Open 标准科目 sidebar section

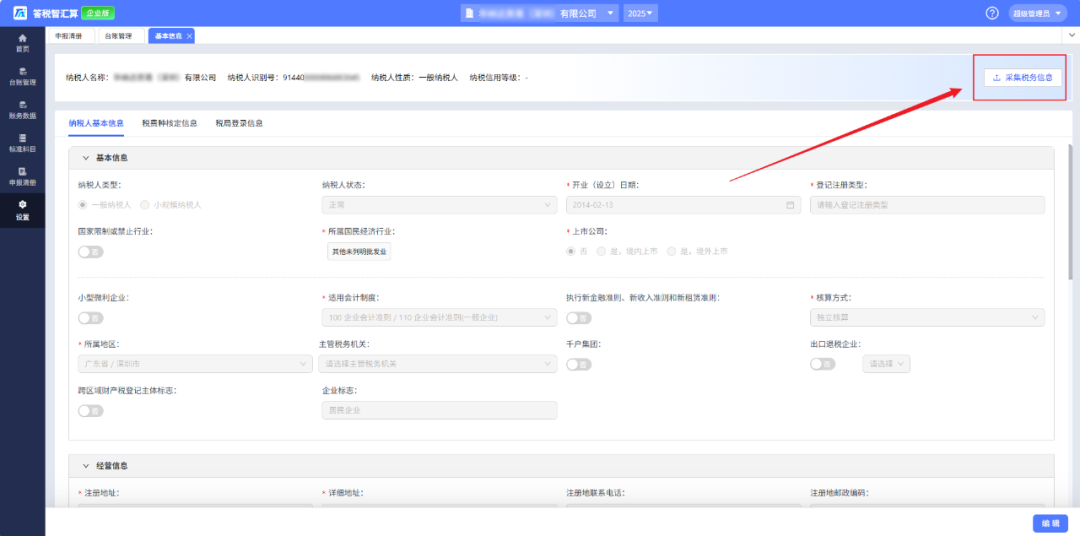[x=22, y=143]
